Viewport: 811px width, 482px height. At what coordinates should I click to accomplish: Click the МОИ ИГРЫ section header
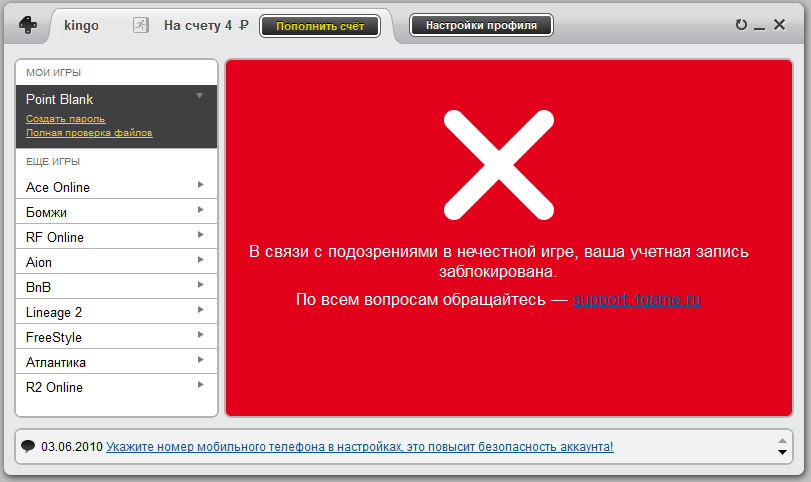(x=53, y=72)
